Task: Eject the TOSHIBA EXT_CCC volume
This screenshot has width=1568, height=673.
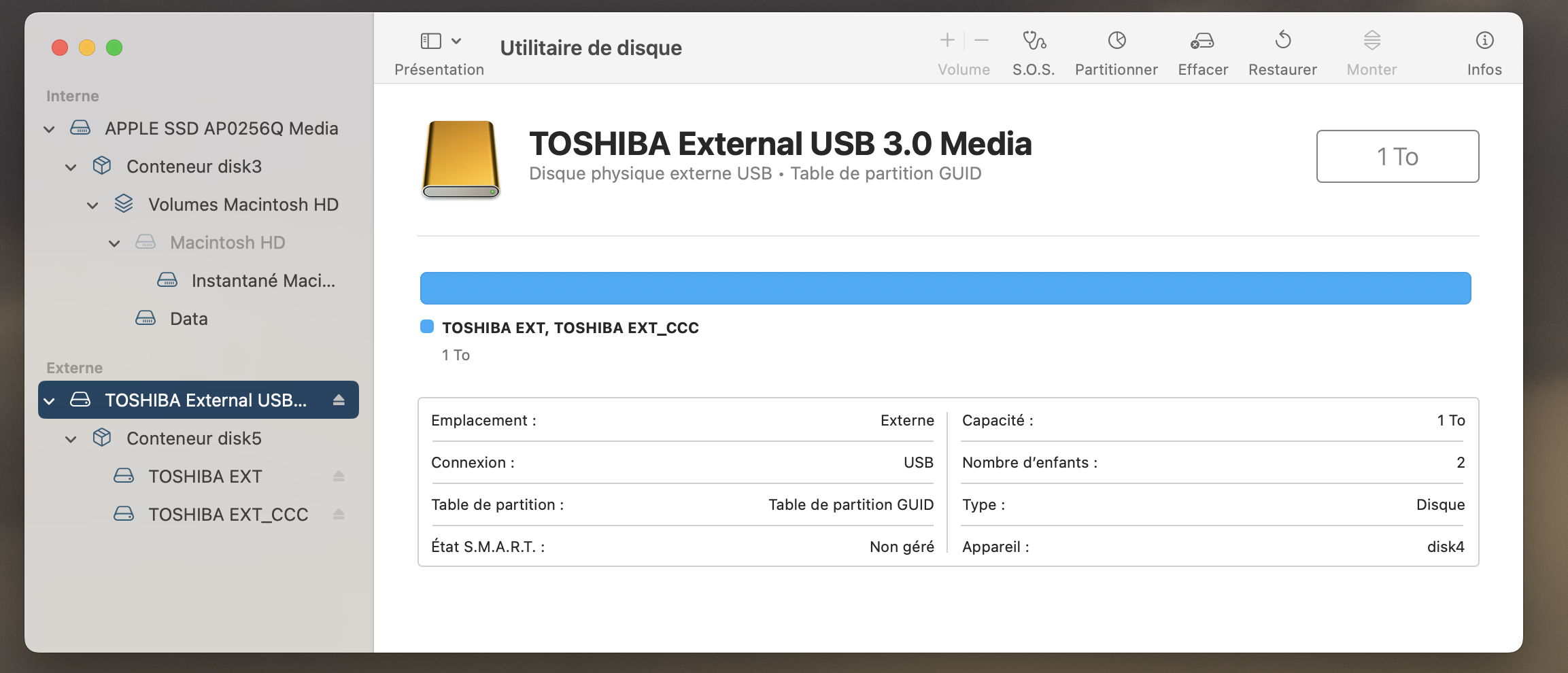Action: click(339, 515)
